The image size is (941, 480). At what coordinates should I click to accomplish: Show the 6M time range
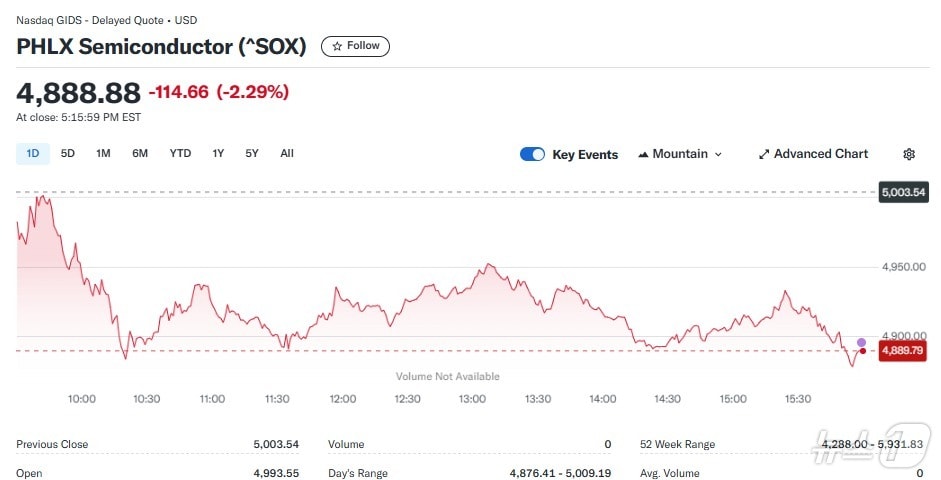click(x=140, y=153)
